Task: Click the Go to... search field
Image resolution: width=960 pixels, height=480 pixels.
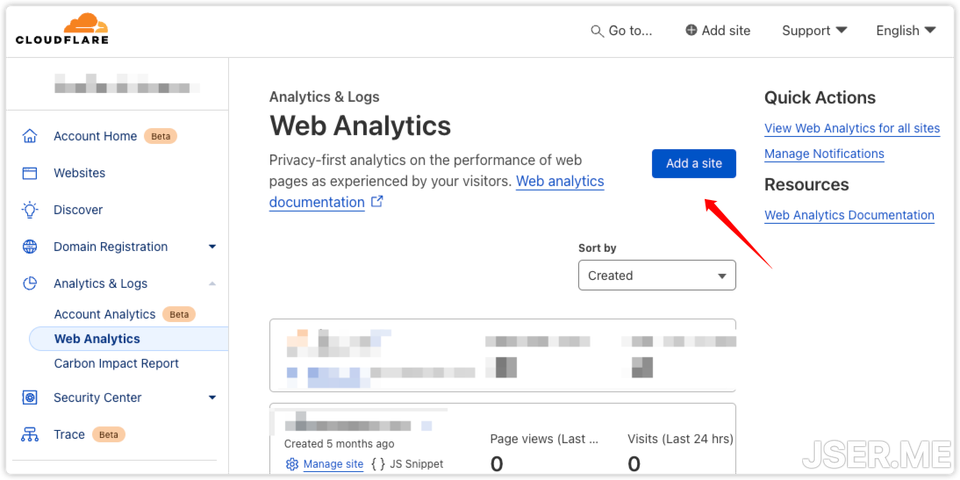Action: 621,31
